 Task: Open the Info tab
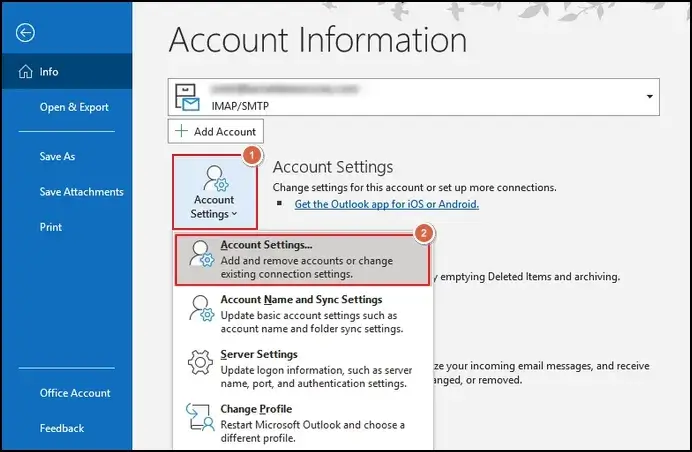click(x=67, y=72)
